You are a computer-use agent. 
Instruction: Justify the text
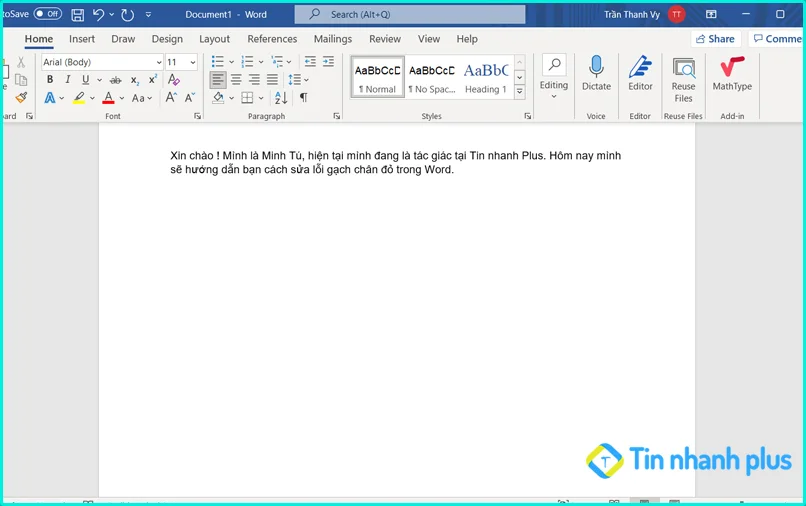pos(272,80)
